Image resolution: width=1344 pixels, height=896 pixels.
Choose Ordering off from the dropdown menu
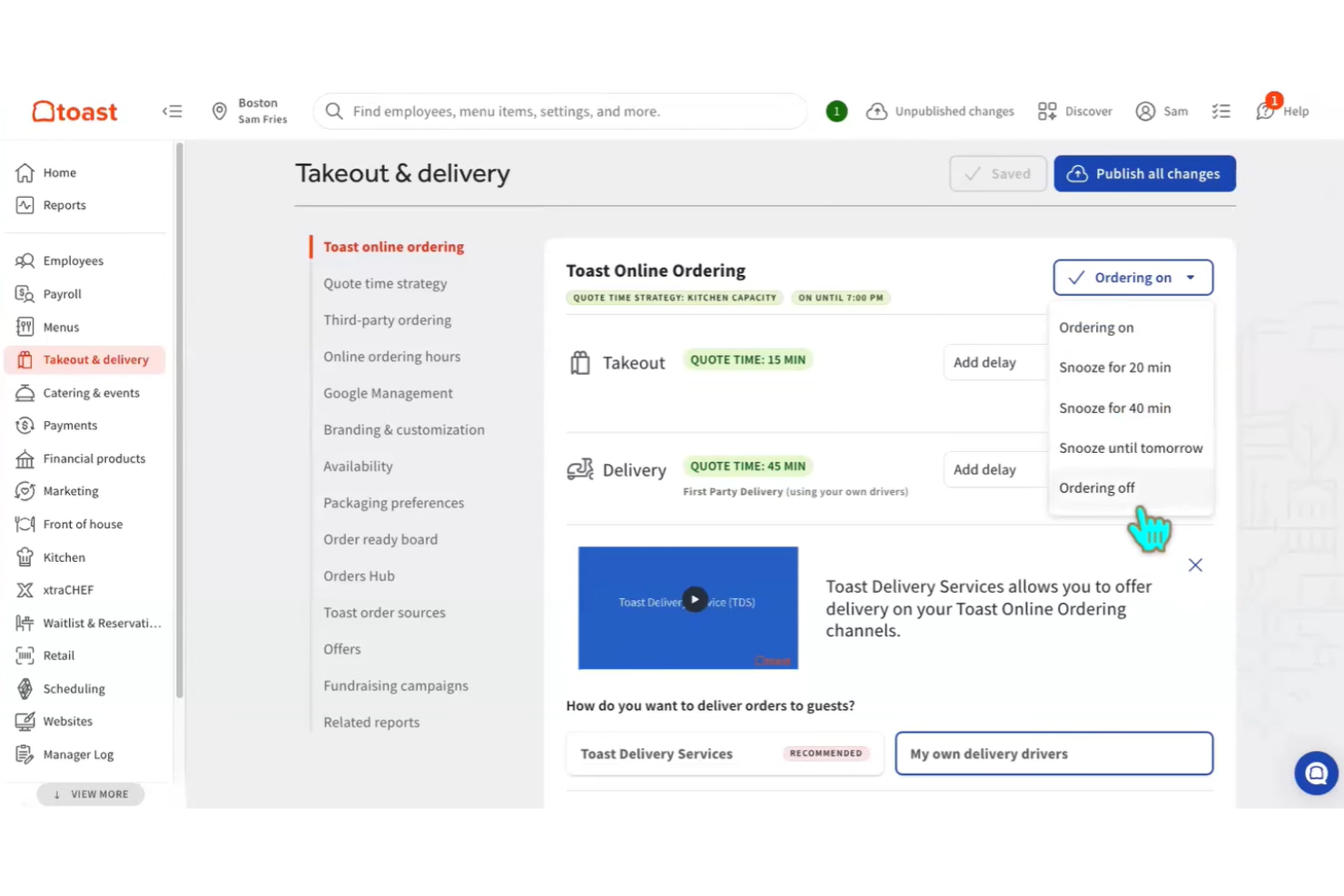[1097, 487]
